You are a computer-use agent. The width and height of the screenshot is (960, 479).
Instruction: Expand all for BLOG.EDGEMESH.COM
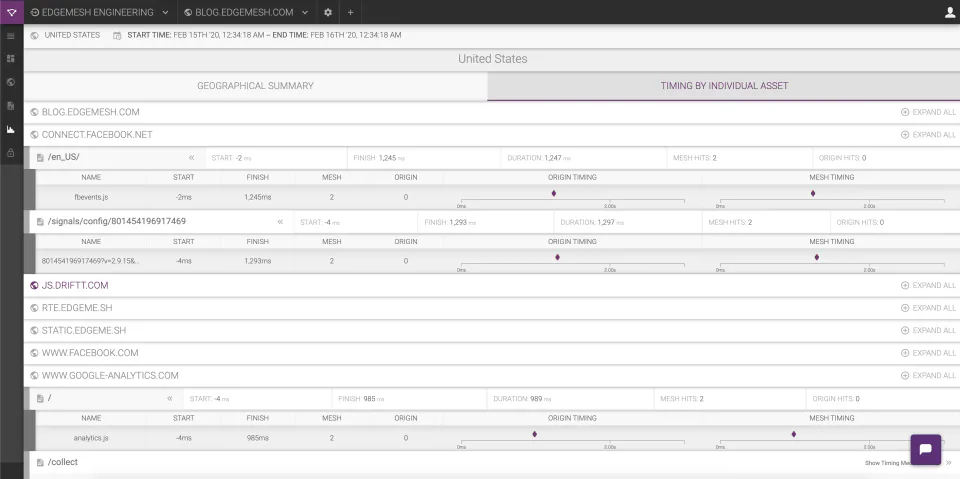point(928,112)
